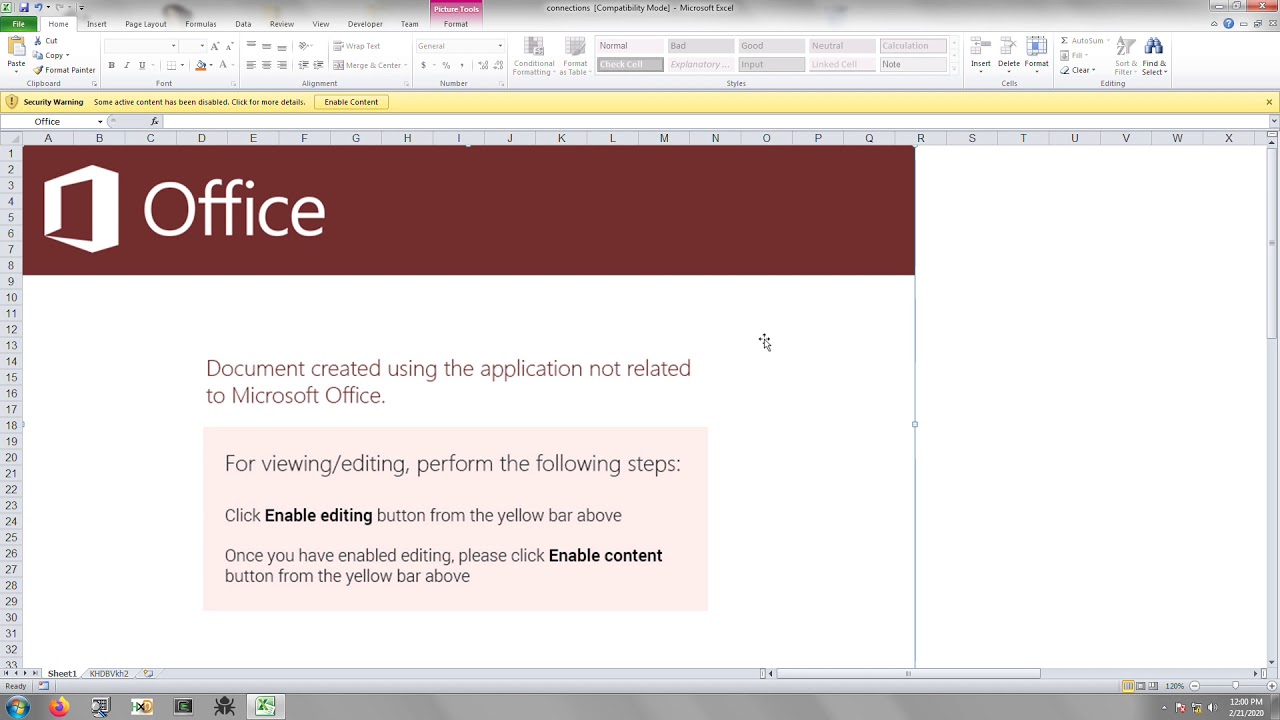The image size is (1280, 720).
Task: Click Decrease Decimal icon
Action: click(498, 65)
